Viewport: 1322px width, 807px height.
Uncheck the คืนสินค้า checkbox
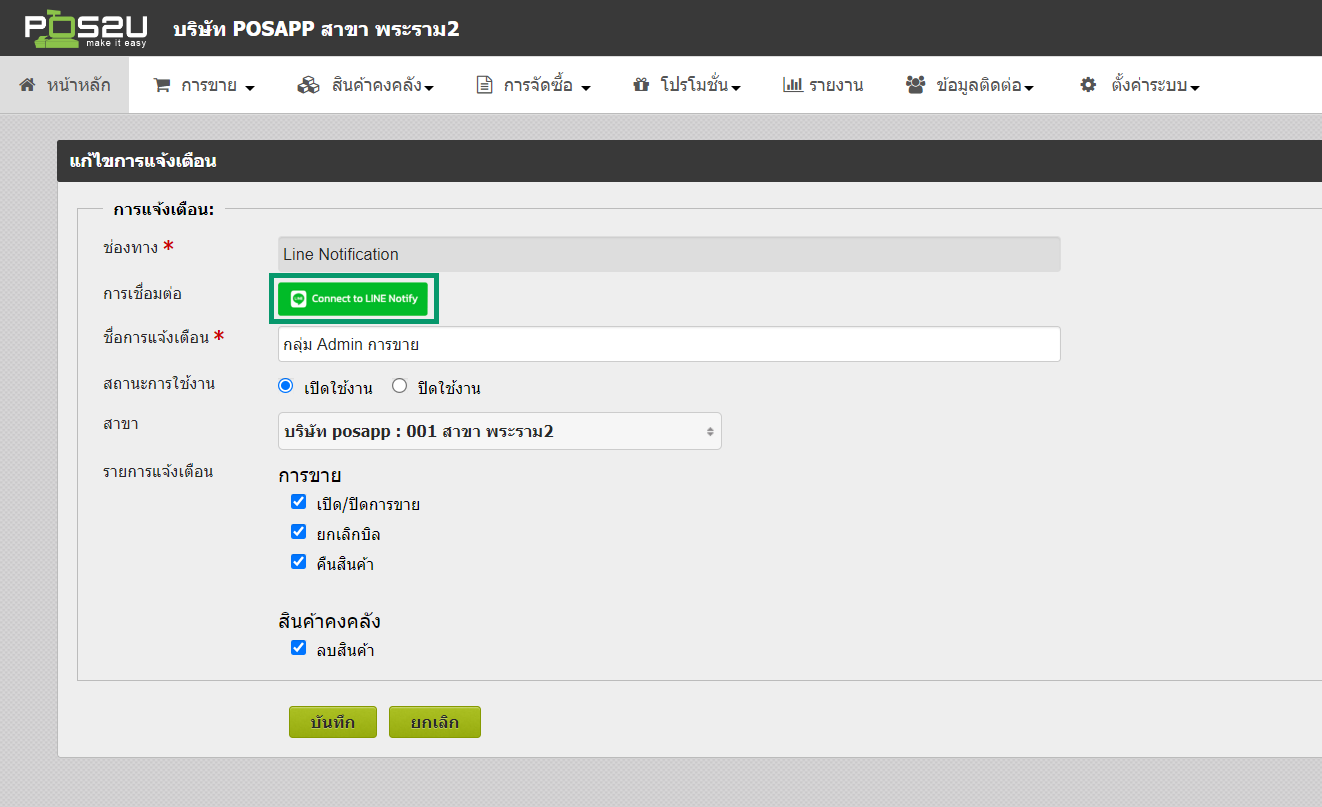click(298, 562)
